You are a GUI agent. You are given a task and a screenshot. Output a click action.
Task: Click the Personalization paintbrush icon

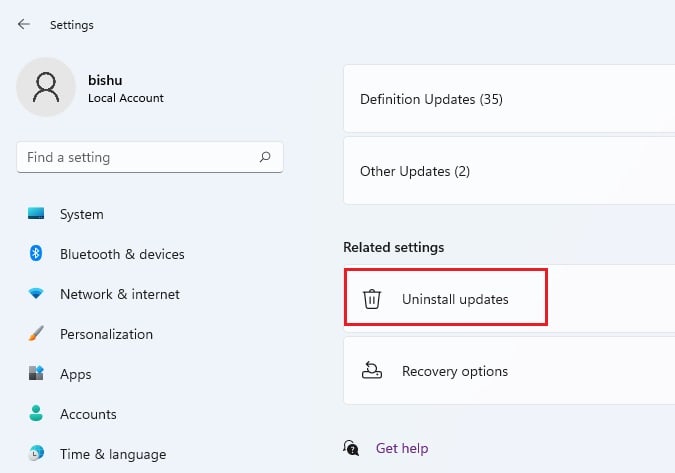click(36, 334)
